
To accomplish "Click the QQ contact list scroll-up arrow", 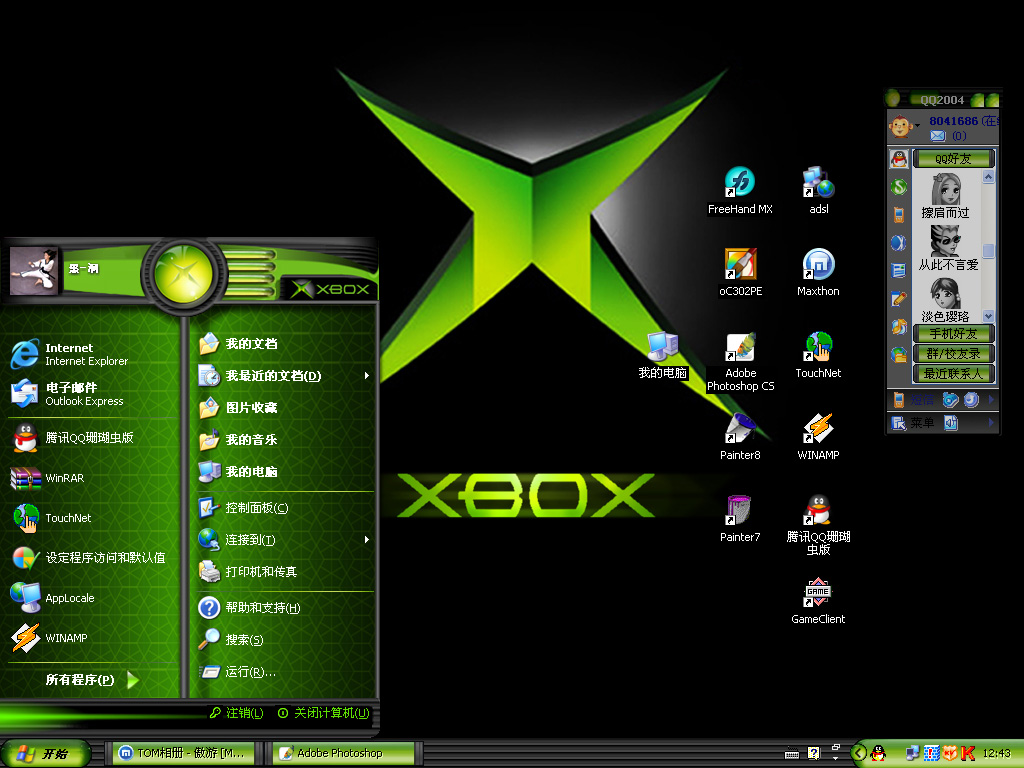I will 988,177.
